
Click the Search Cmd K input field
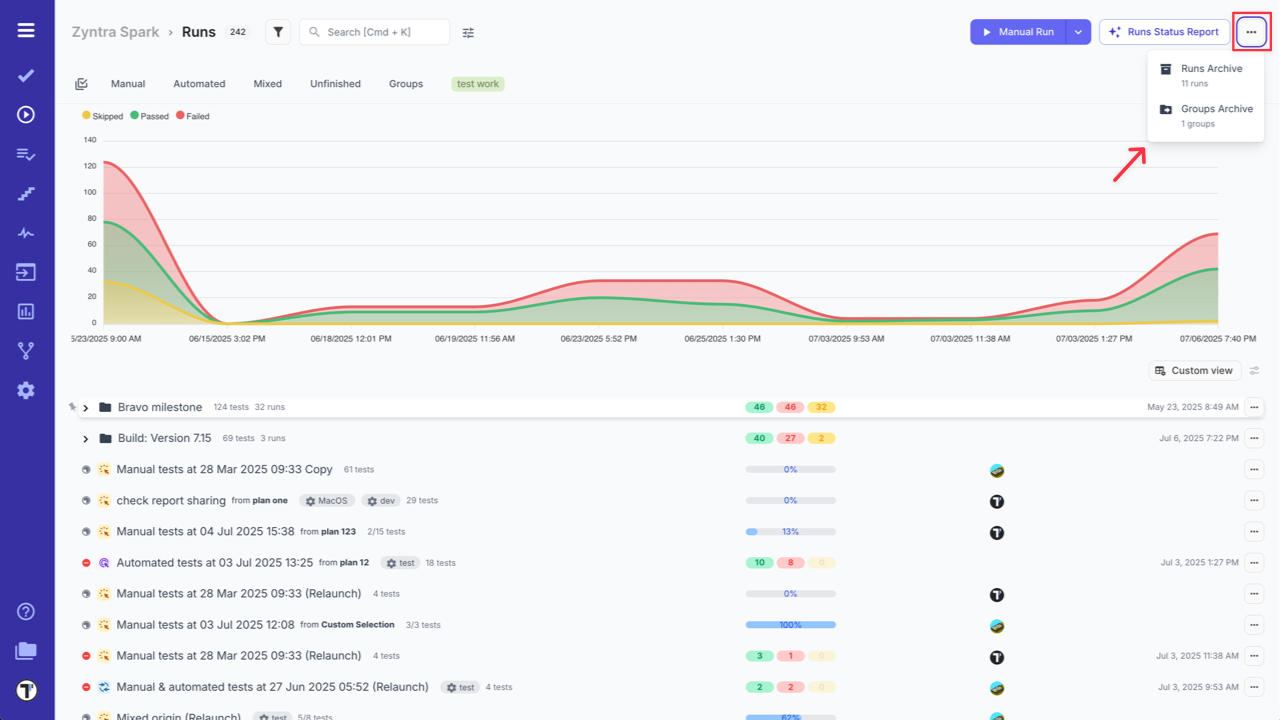(x=374, y=31)
